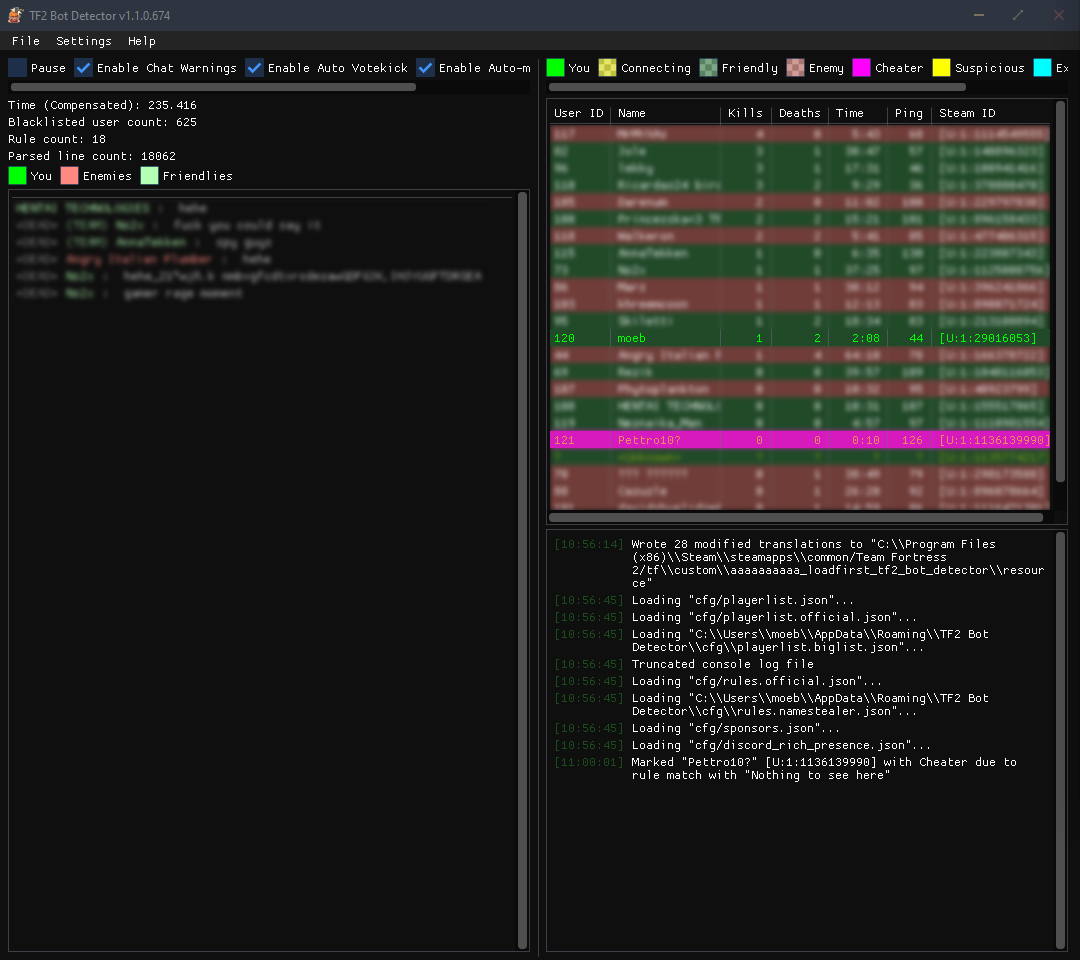Viewport: 1080px width, 960px height.
Task: Click the You swatch above chat log
Action: [17, 176]
